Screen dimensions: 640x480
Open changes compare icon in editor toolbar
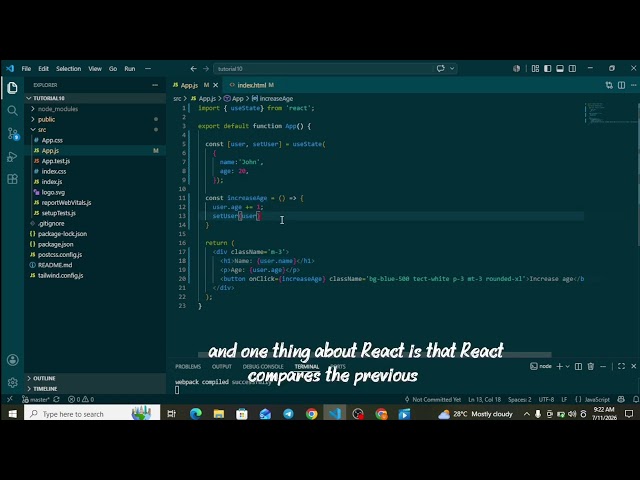(609, 85)
